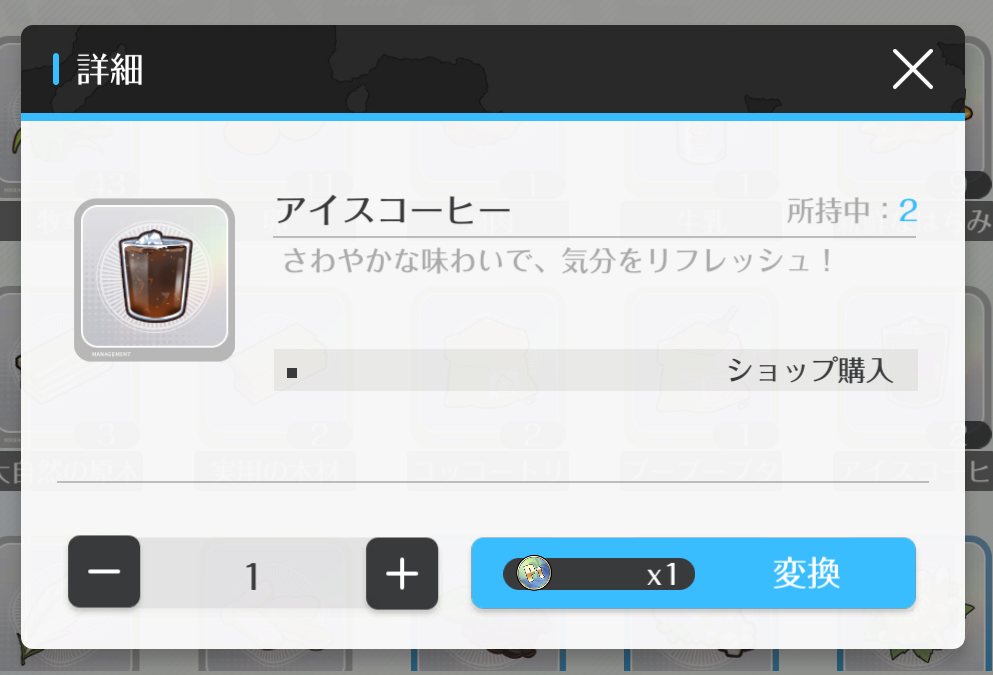This screenshot has height=675, width=993.
Task: Click the MANAGEMENT label under item icon
Action: [x=111, y=355]
